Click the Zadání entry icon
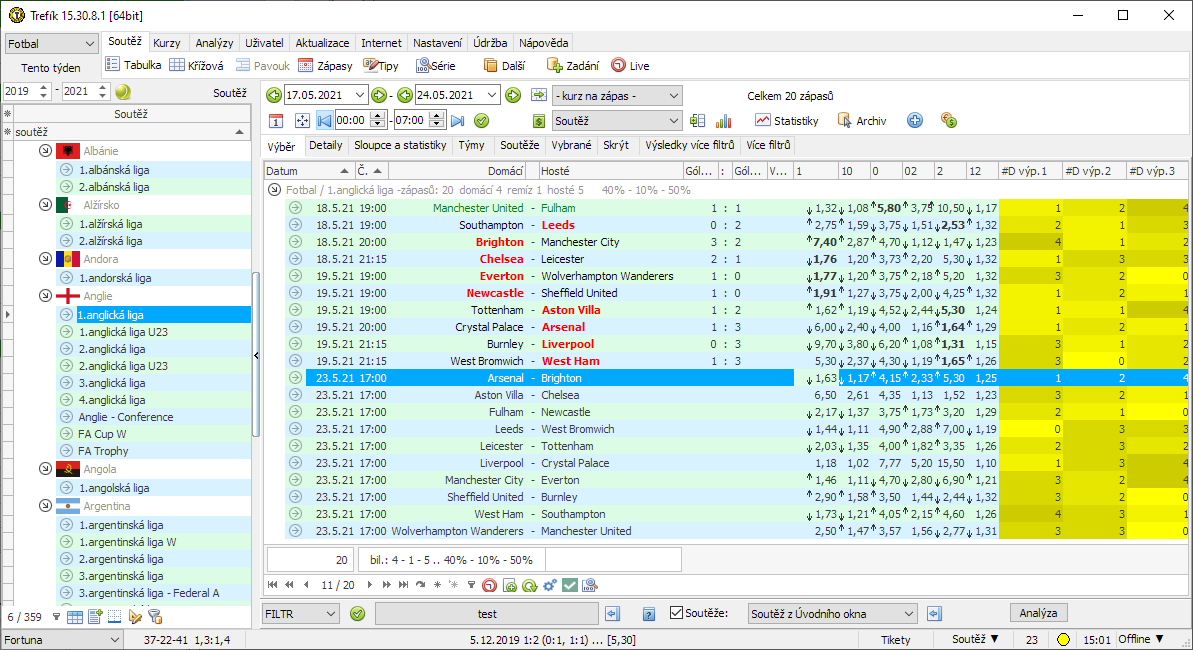 554,65
